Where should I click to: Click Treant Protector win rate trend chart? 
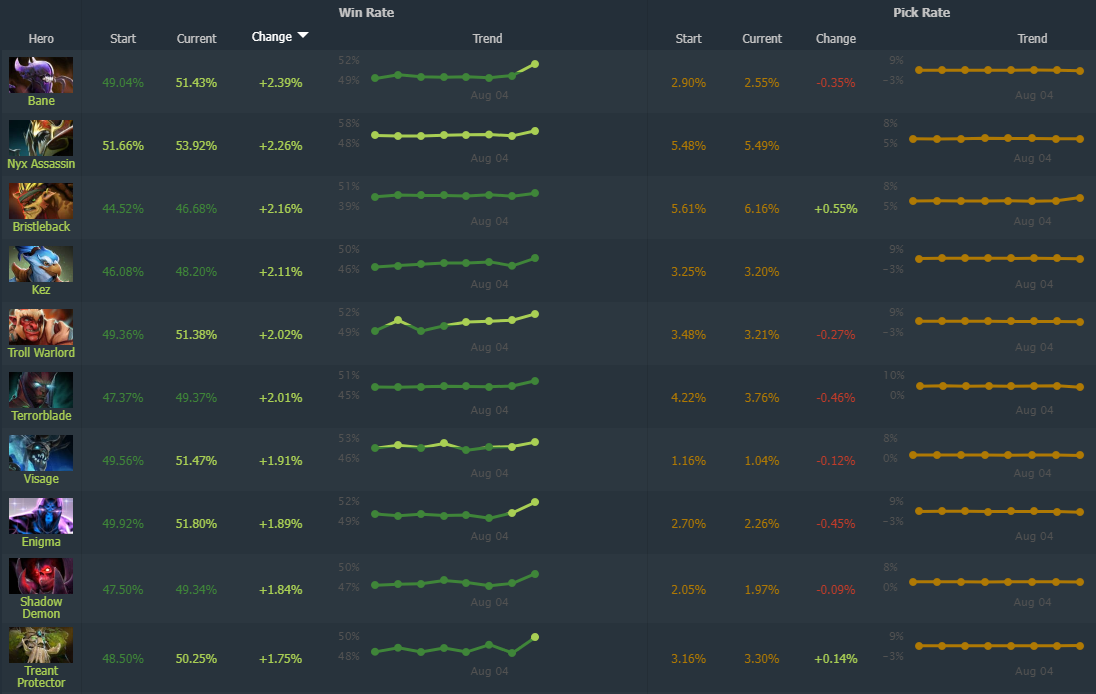tap(455, 646)
